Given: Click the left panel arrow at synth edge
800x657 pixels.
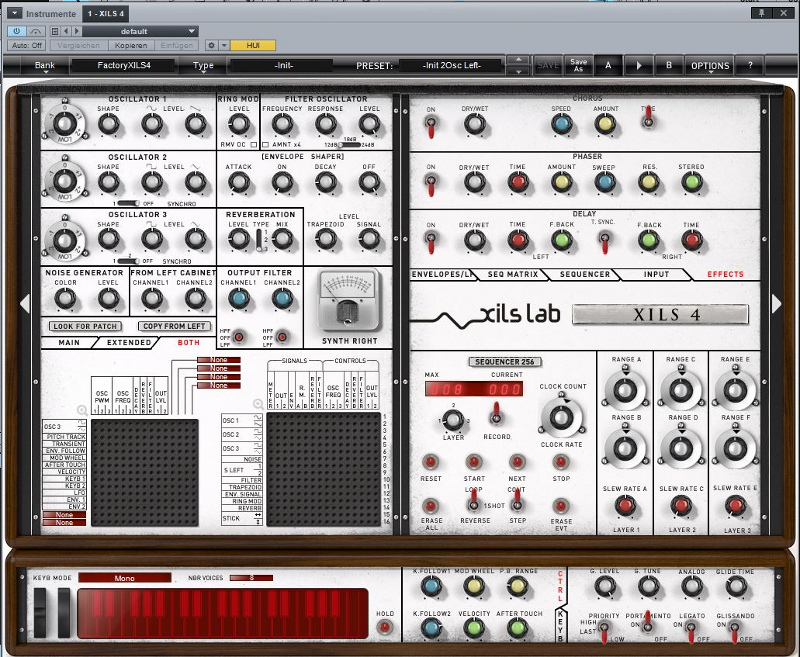Looking at the screenshot, I should point(24,304).
